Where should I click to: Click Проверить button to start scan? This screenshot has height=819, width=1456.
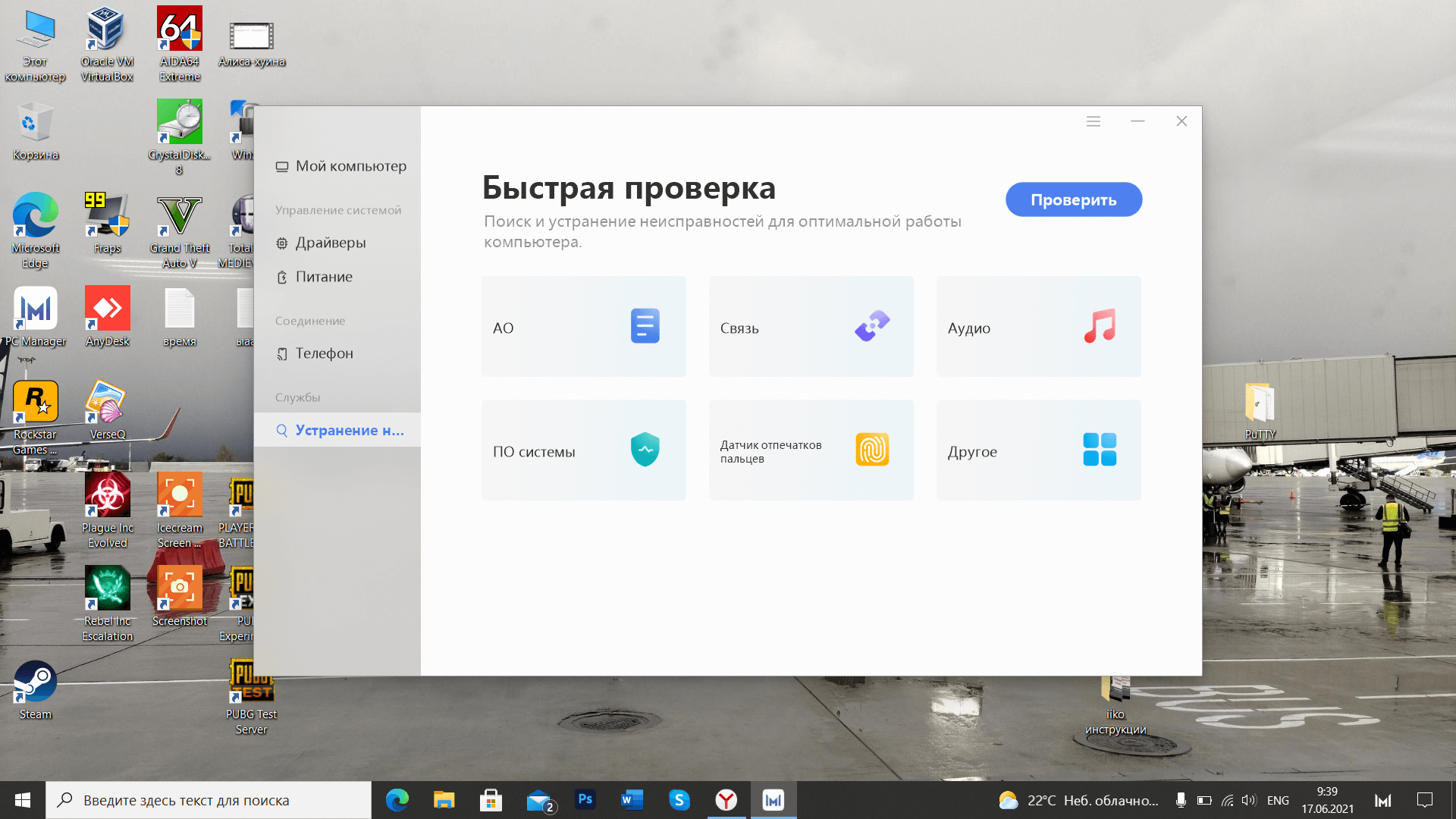[x=1074, y=200]
